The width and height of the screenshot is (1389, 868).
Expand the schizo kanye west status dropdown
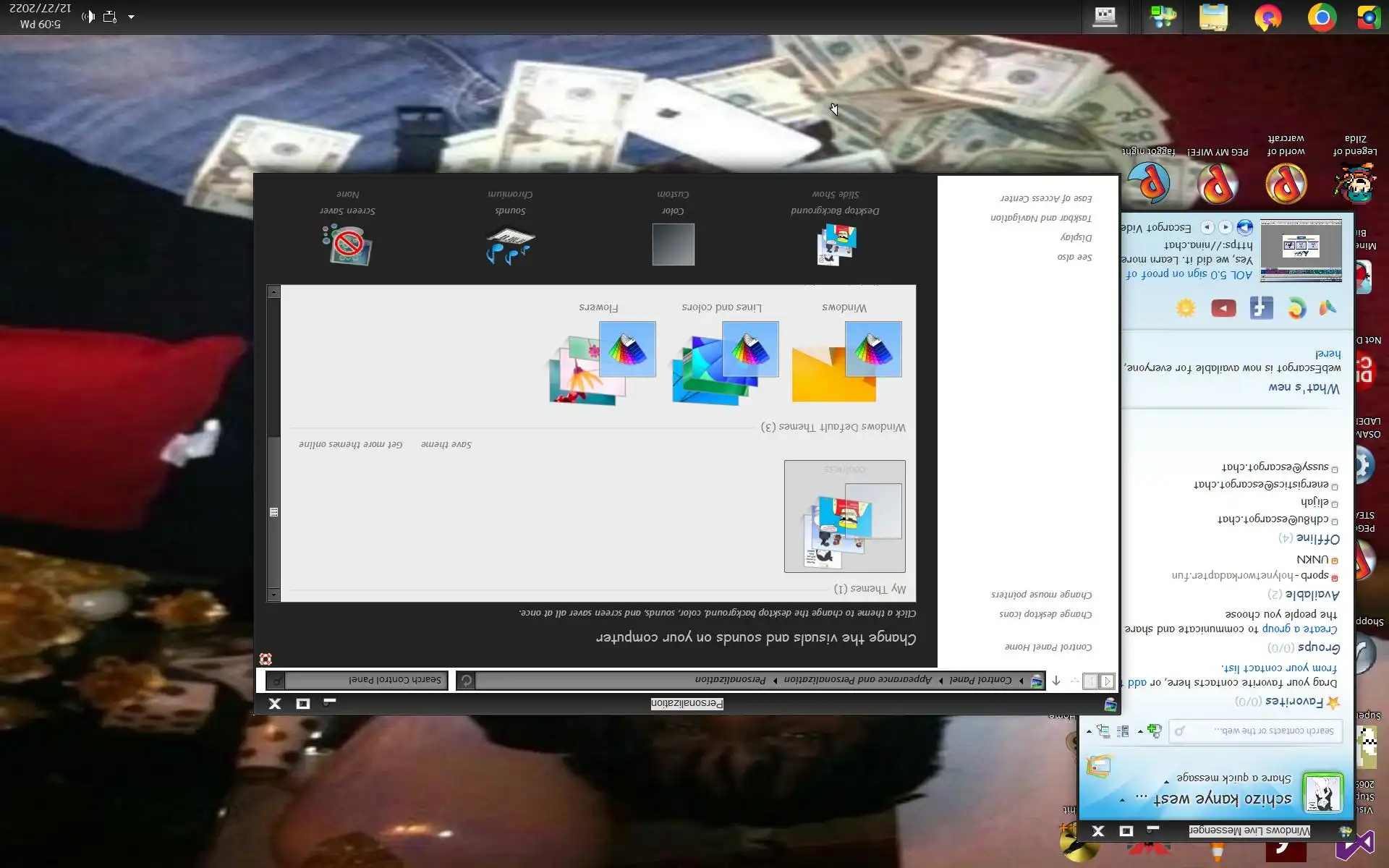click(x=1122, y=799)
